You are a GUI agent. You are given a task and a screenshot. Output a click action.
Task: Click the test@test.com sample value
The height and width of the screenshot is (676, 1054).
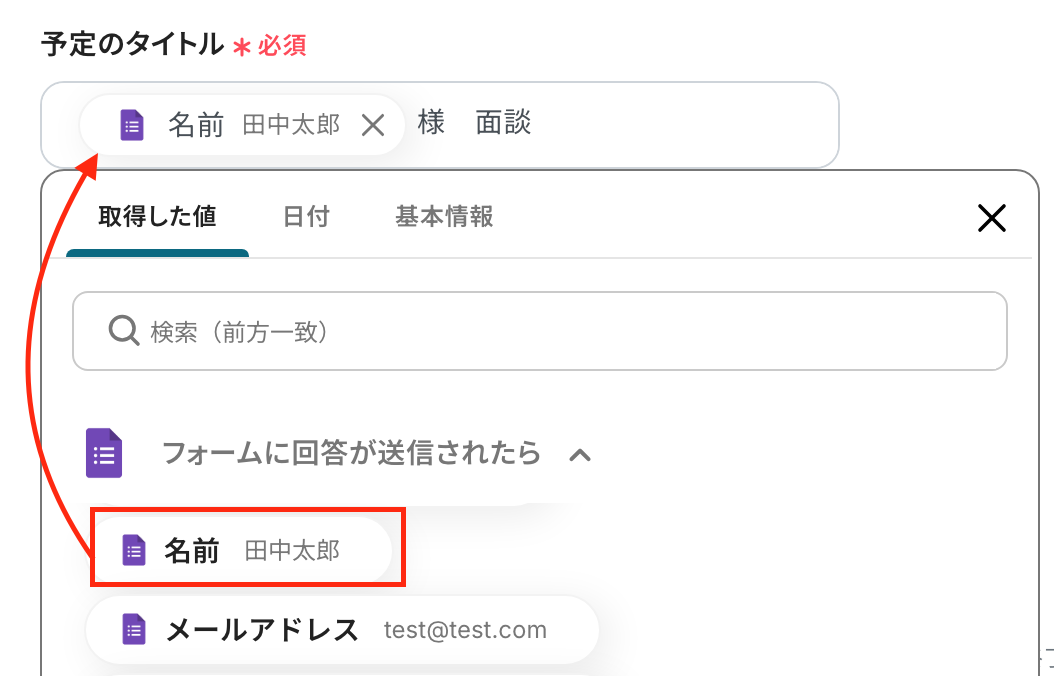[x=465, y=630]
